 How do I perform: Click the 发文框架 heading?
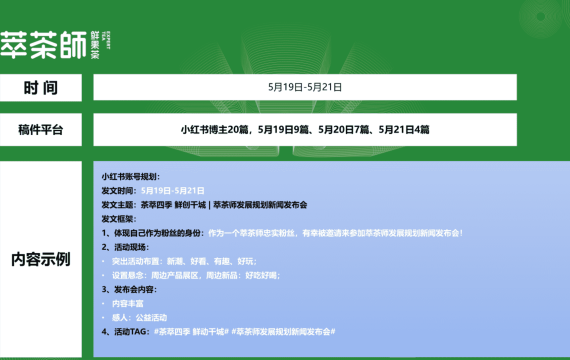point(119,219)
